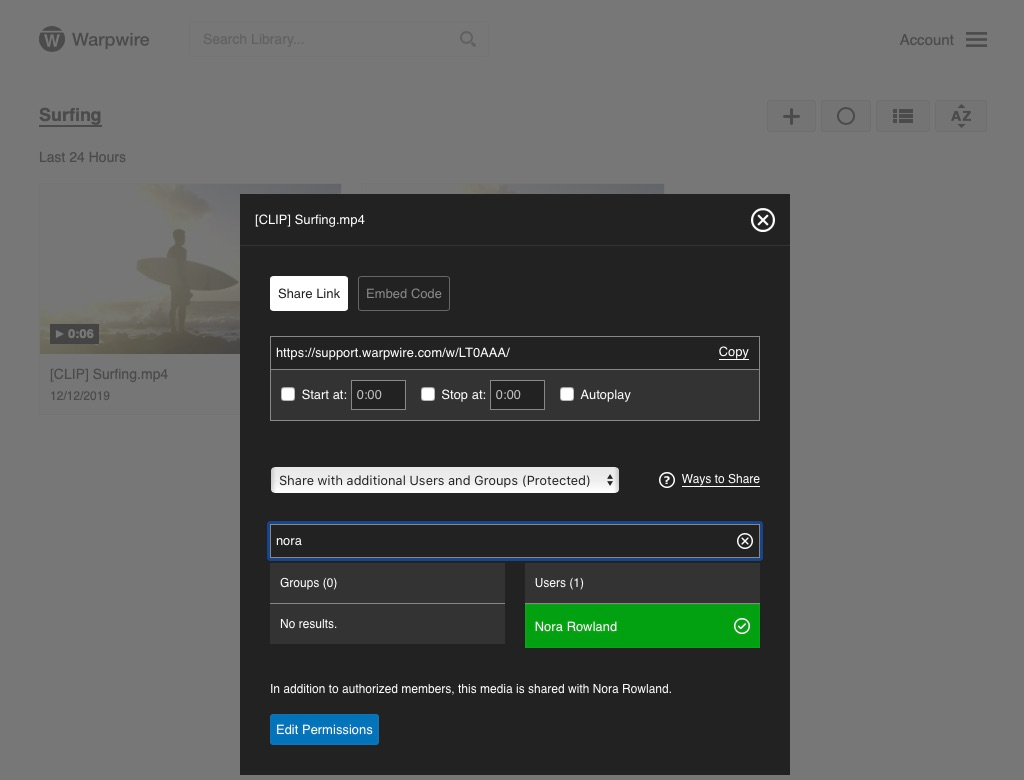
Task: Open the Share with additional Users dropdown
Action: point(444,480)
